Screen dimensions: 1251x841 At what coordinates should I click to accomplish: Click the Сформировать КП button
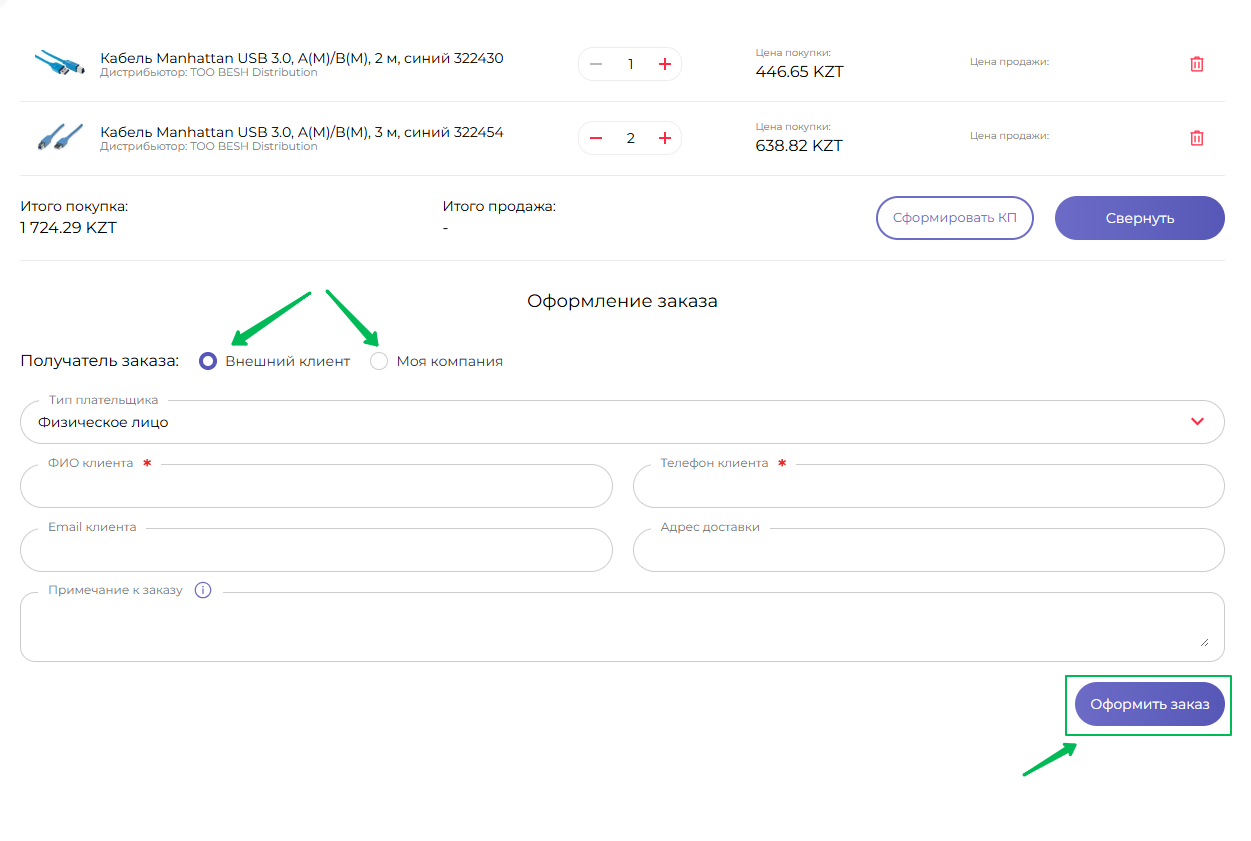pyautogui.click(x=954, y=218)
